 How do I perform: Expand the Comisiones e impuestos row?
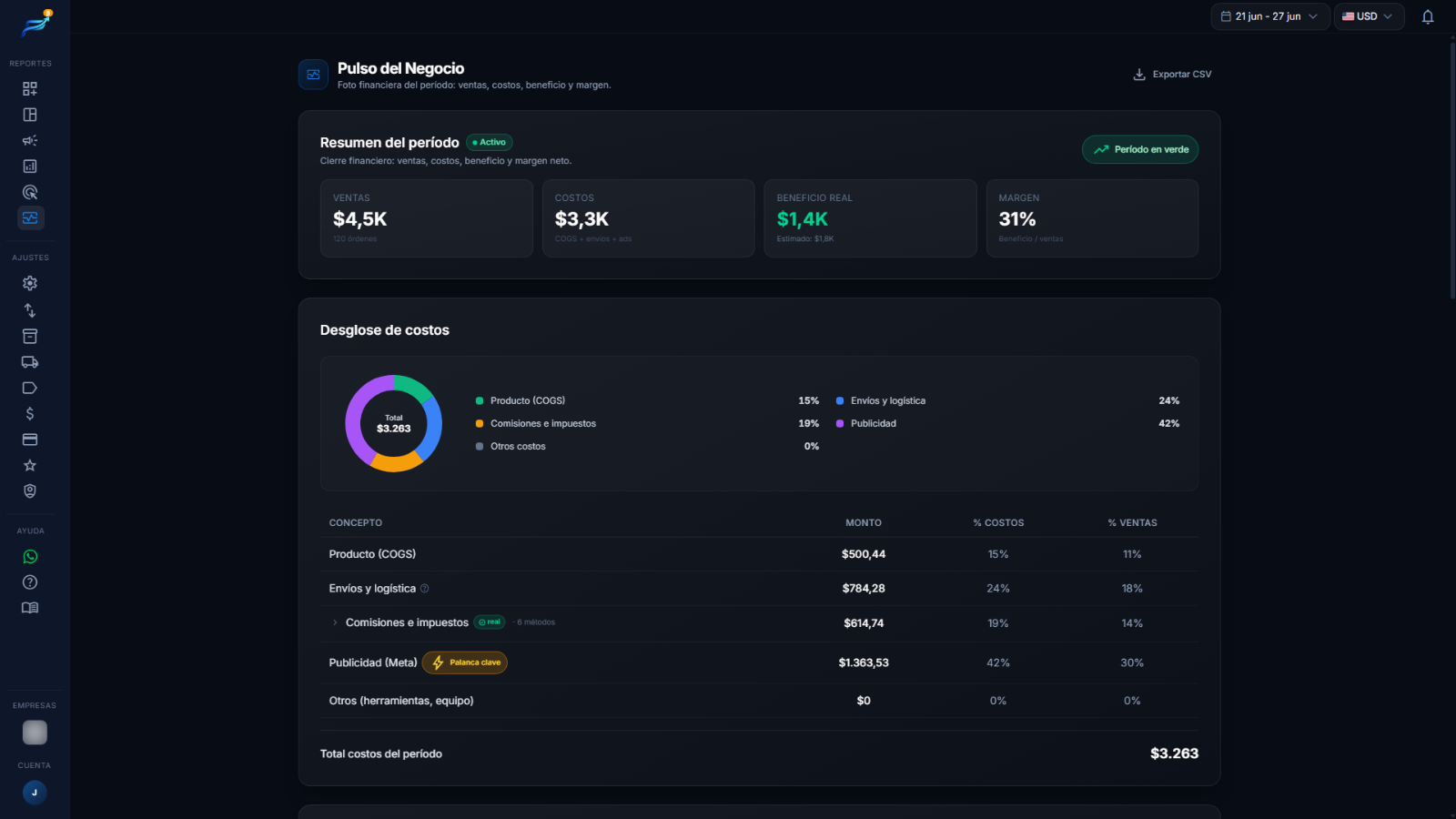[335, 623]
